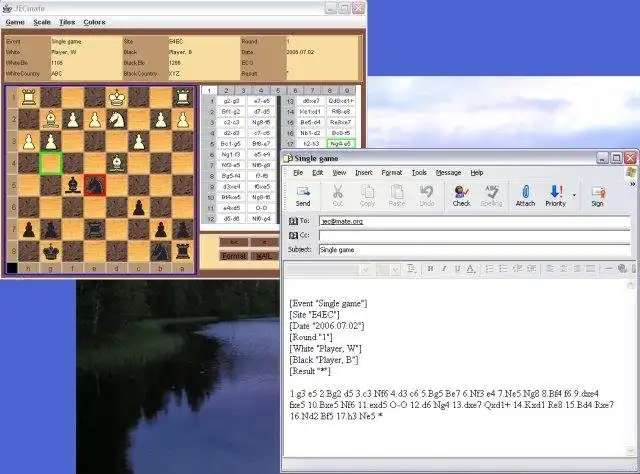Open the Tools menu in the mail window
The height and width of the screenshot is (474, 640).
[419, 173]
